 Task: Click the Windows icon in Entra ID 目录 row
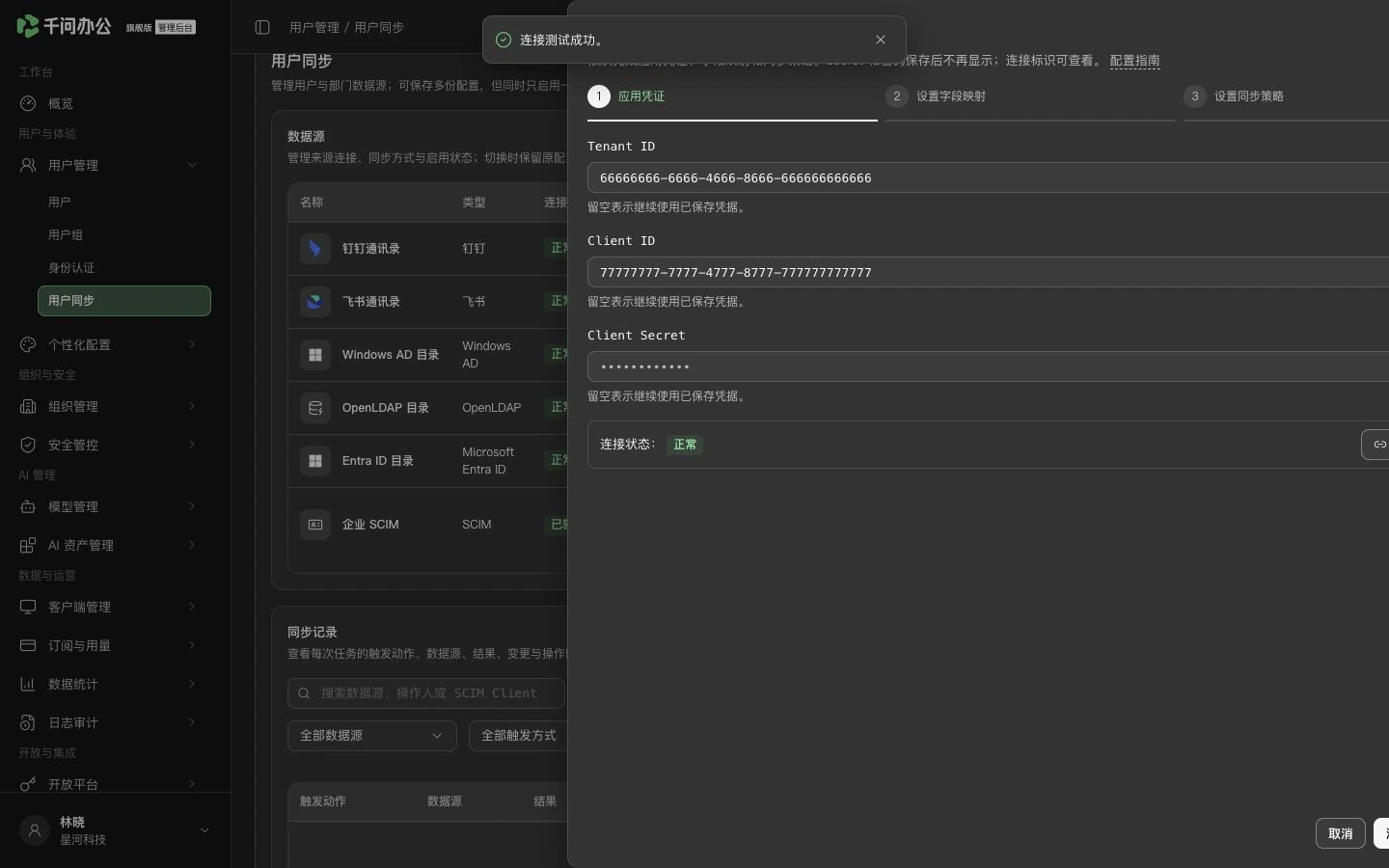click(x=314, y=461)
